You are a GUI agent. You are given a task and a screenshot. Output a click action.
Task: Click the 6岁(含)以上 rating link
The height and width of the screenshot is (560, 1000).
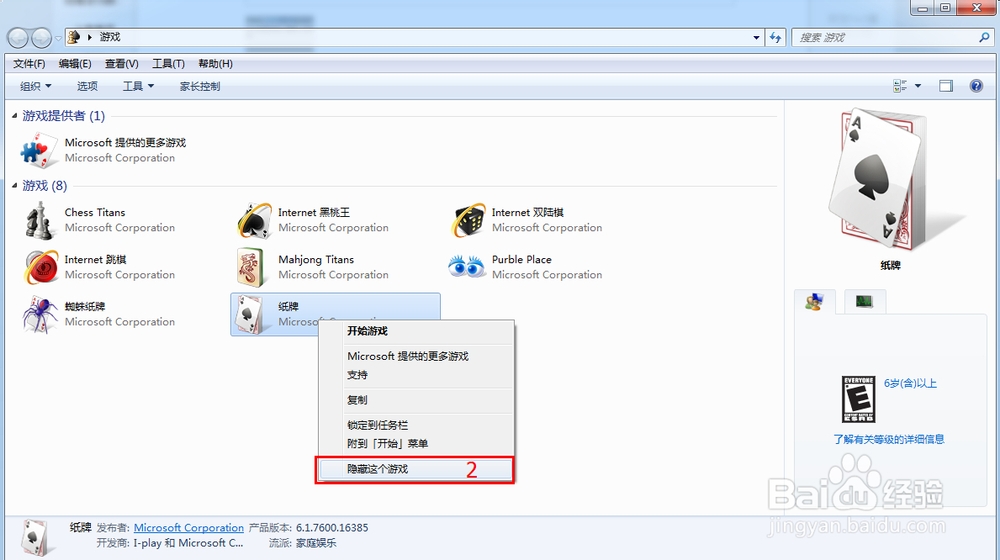pos(910,383)
